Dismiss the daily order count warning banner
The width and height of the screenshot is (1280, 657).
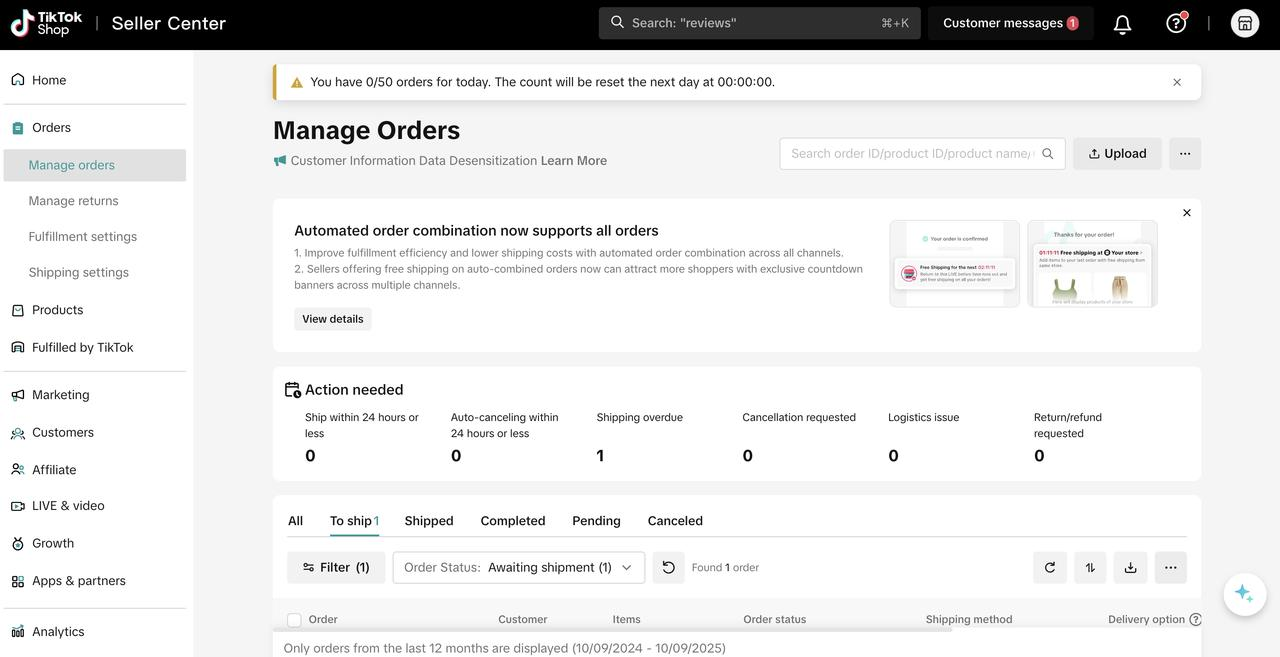[1177, 82]
